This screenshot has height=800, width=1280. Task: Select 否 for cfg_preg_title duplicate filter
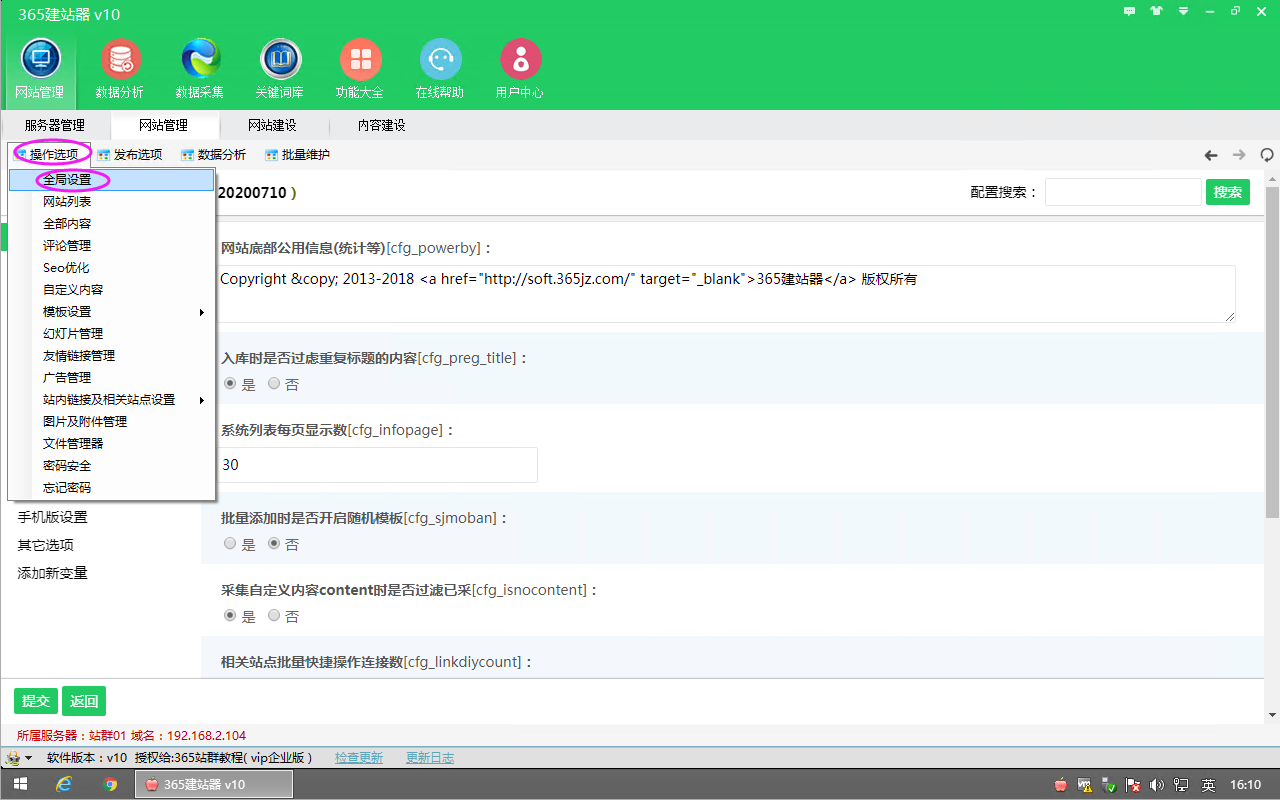pyautogui.click(x=274, y=384)
